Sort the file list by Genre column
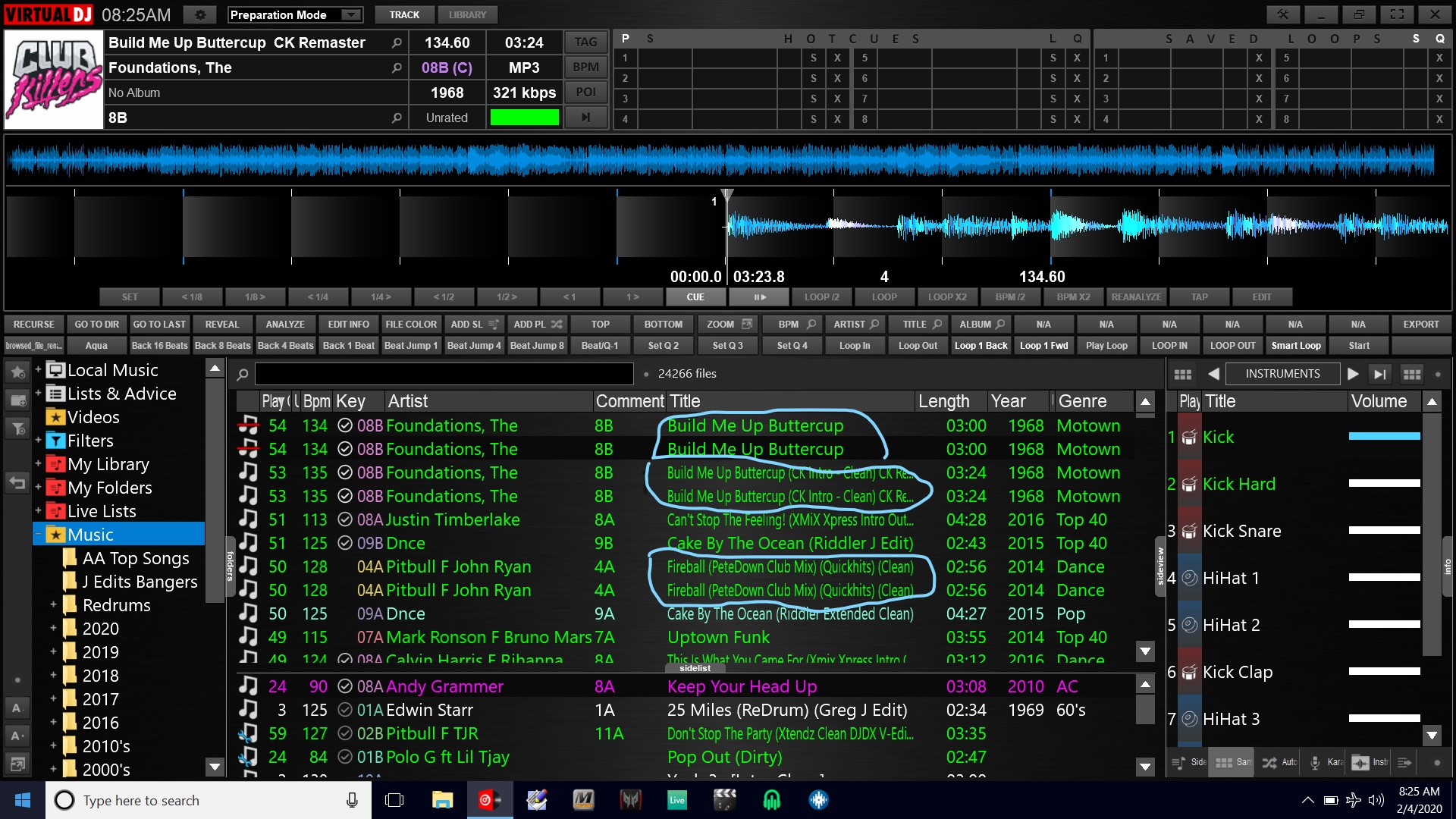 click(x=1094, y=401)
